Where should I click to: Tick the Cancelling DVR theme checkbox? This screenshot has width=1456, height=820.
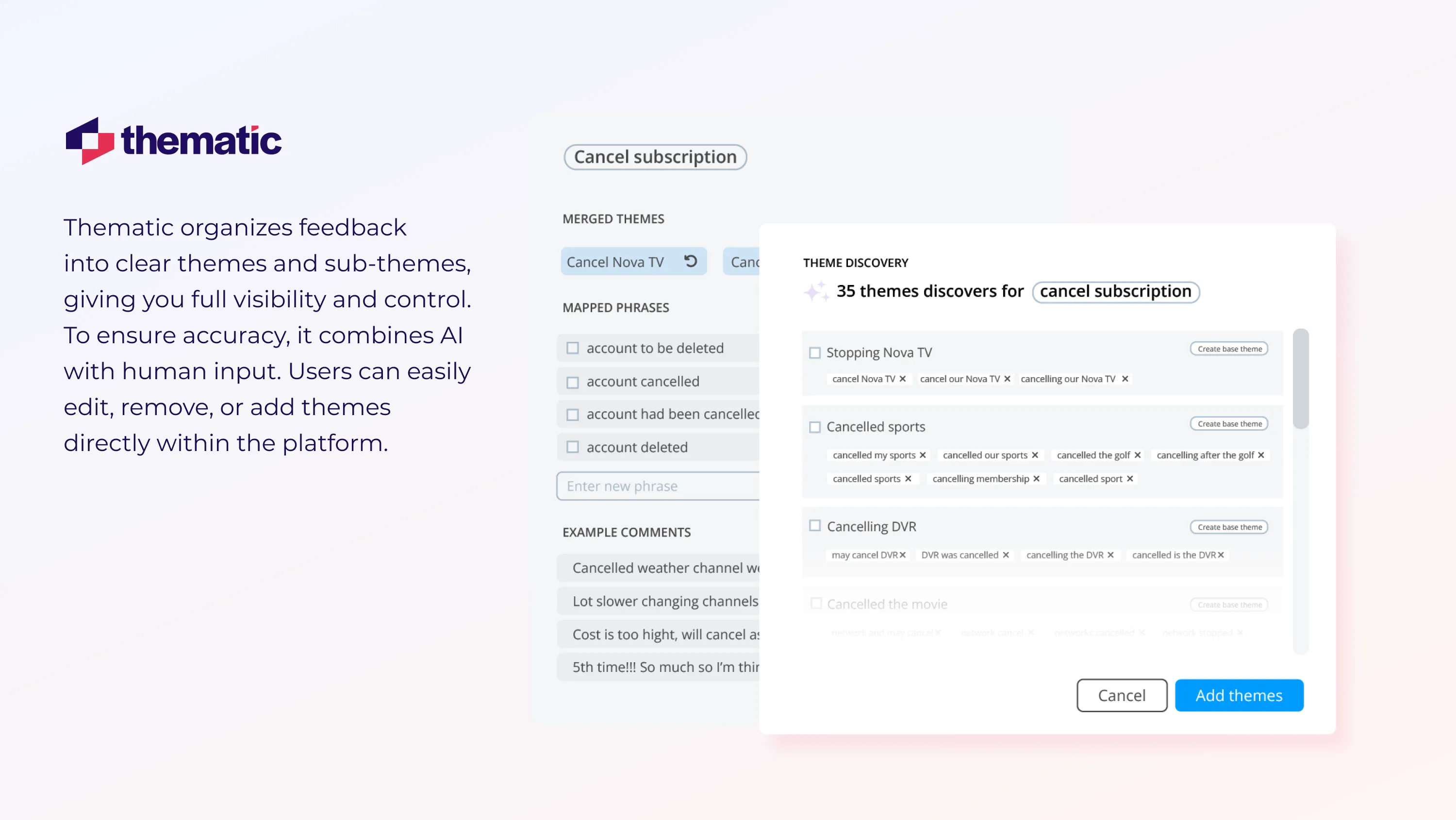coord(814,526)
